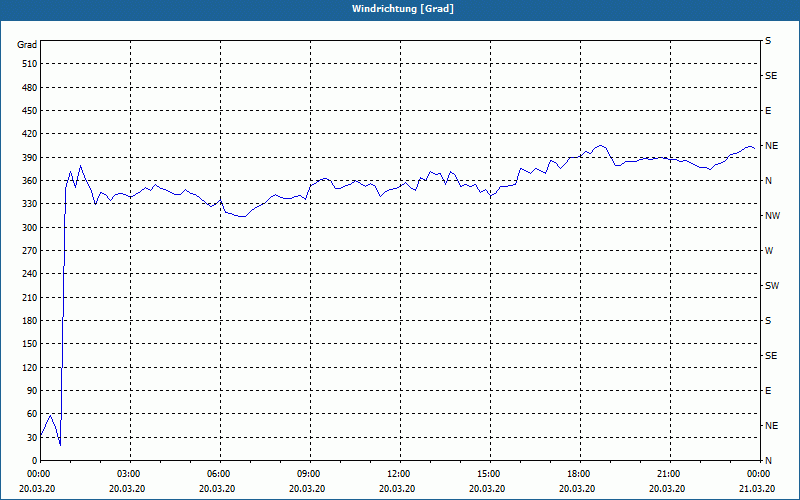Viewport: 800px width, 500px height.
Task: Select the 18:00 time label
Action: [580, 474]
